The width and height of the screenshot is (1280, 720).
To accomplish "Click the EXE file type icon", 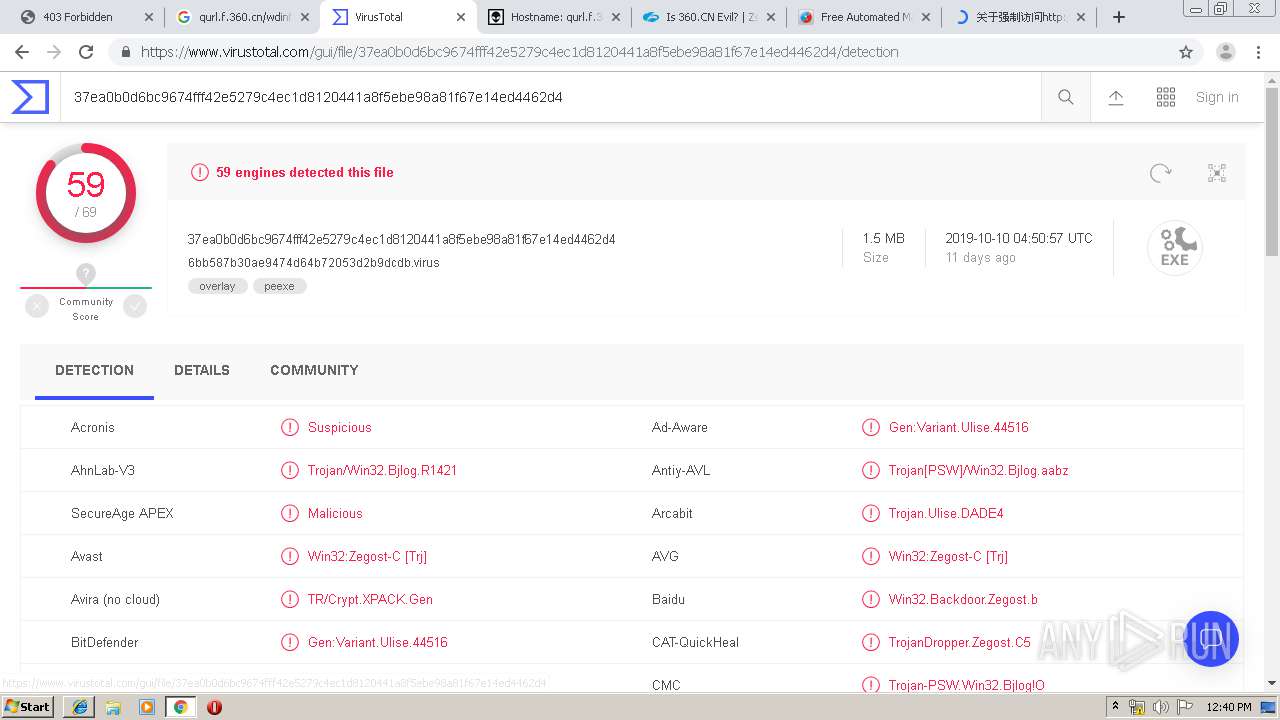I will (1174, 248).
